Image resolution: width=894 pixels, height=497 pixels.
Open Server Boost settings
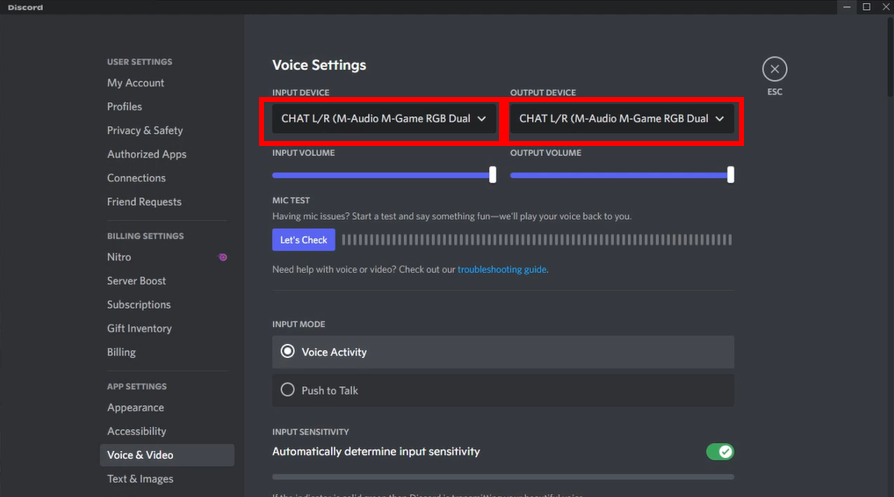tap(136, 281)
